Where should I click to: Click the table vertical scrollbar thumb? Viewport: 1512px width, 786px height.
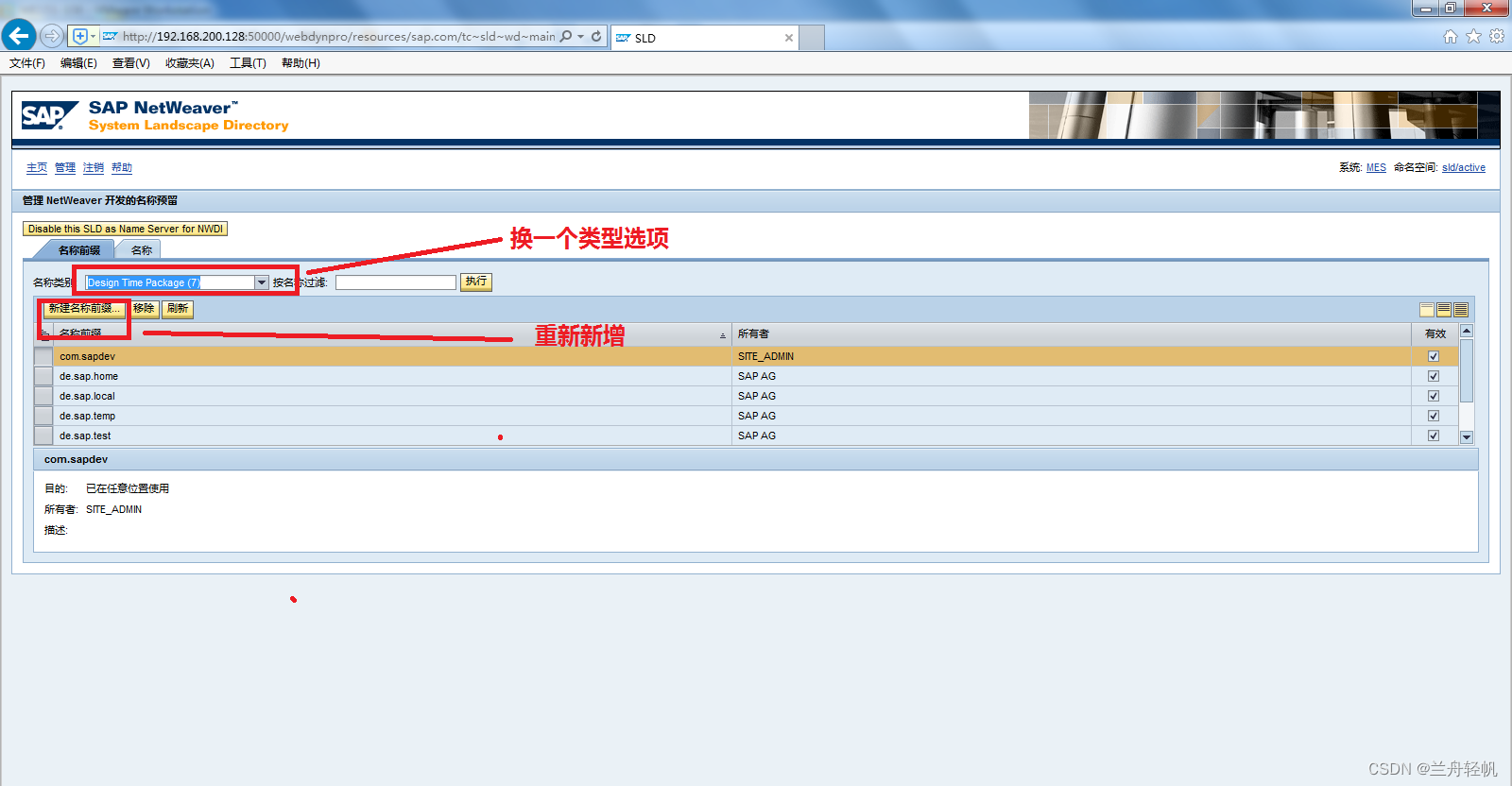click(x=1467, y=370)
